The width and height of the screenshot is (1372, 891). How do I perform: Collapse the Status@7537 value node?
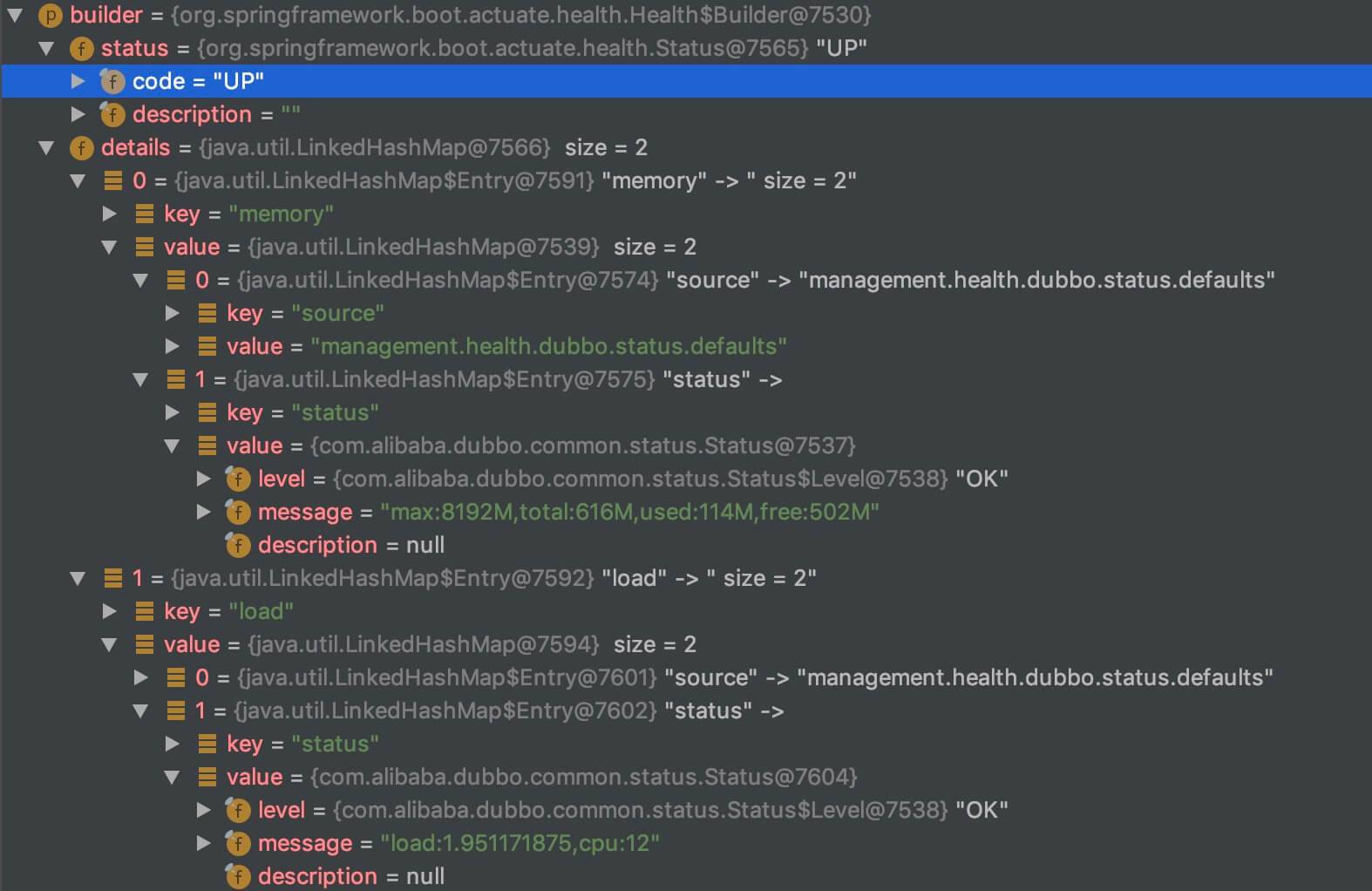(172, 445)
